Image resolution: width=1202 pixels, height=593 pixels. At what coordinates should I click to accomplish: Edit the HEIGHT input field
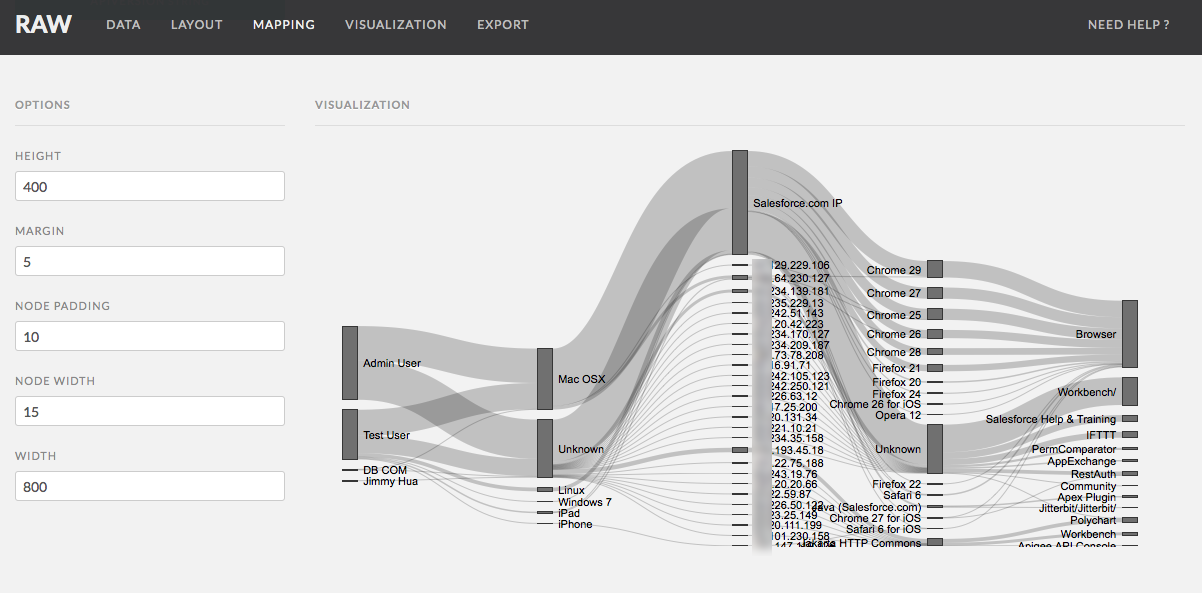coord(149,186)
